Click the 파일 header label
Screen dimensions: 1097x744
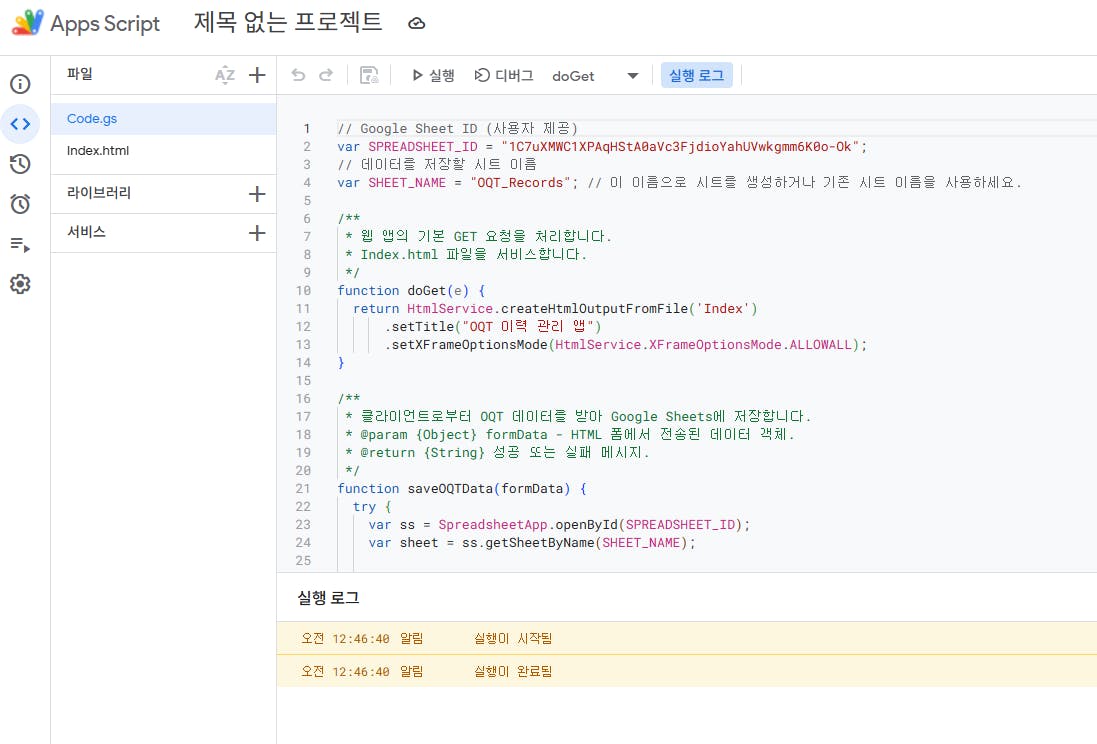coord(80,73)
